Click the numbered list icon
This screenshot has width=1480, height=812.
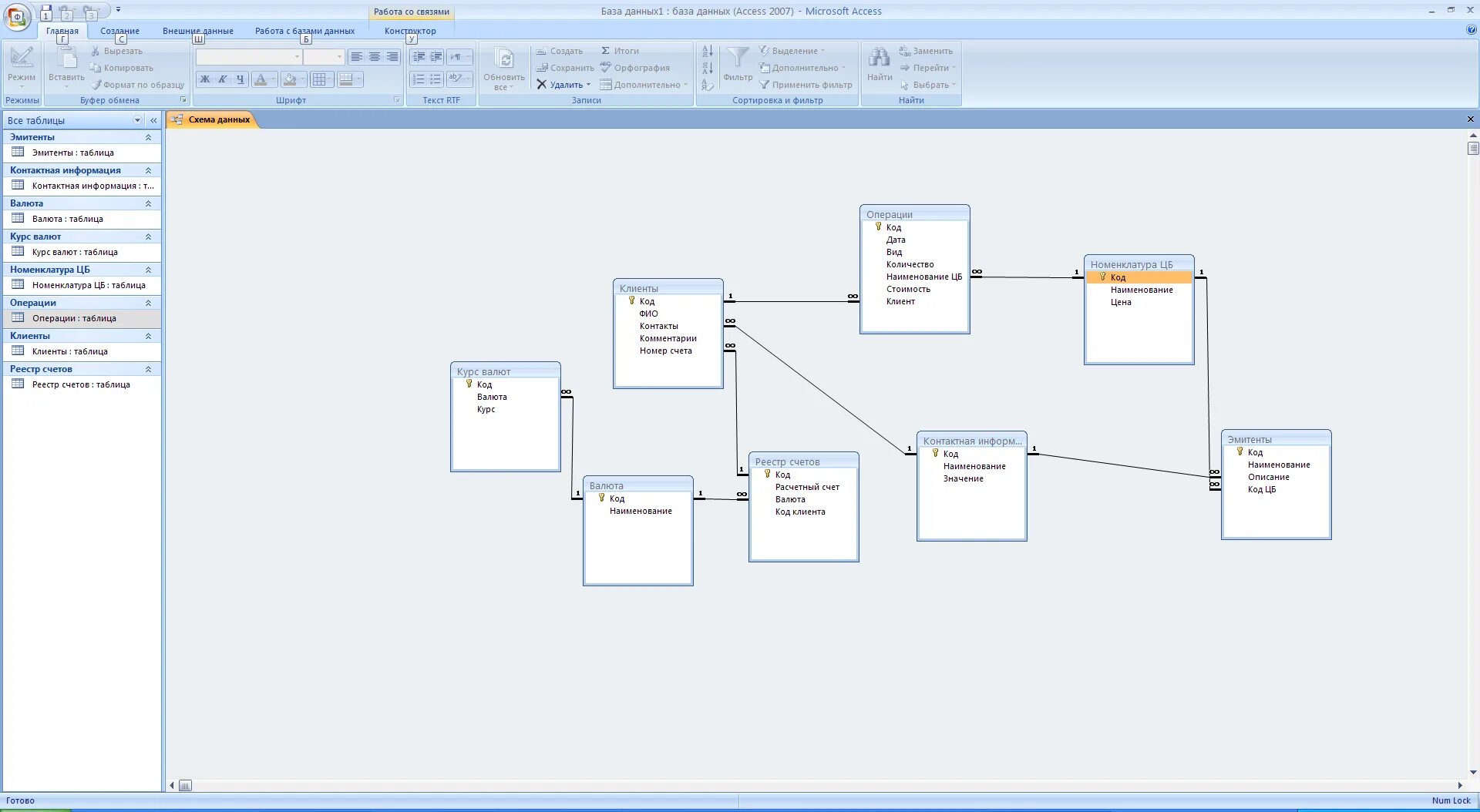[x=419, y=79]
